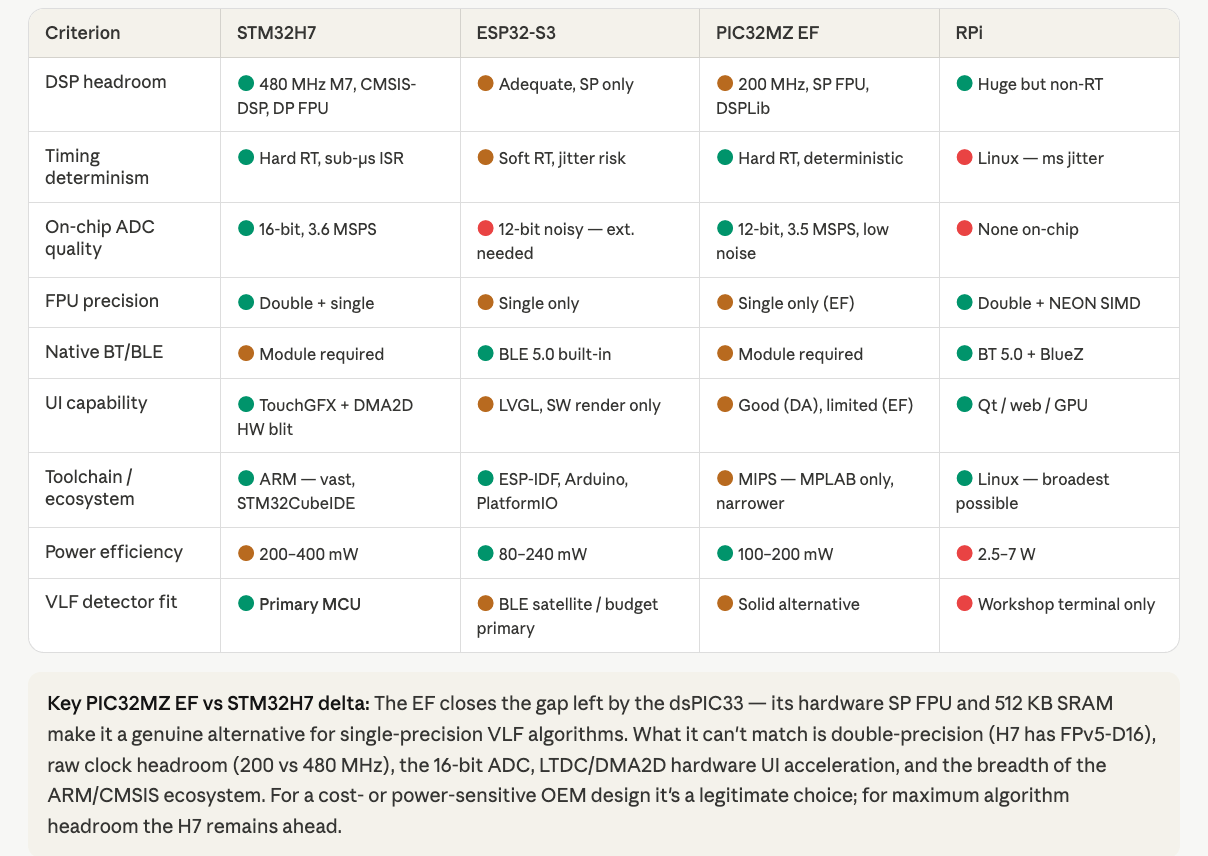
Task: Click the 'Hard RT, sub-µs ISR' cell text
Action: coord(331,158)
